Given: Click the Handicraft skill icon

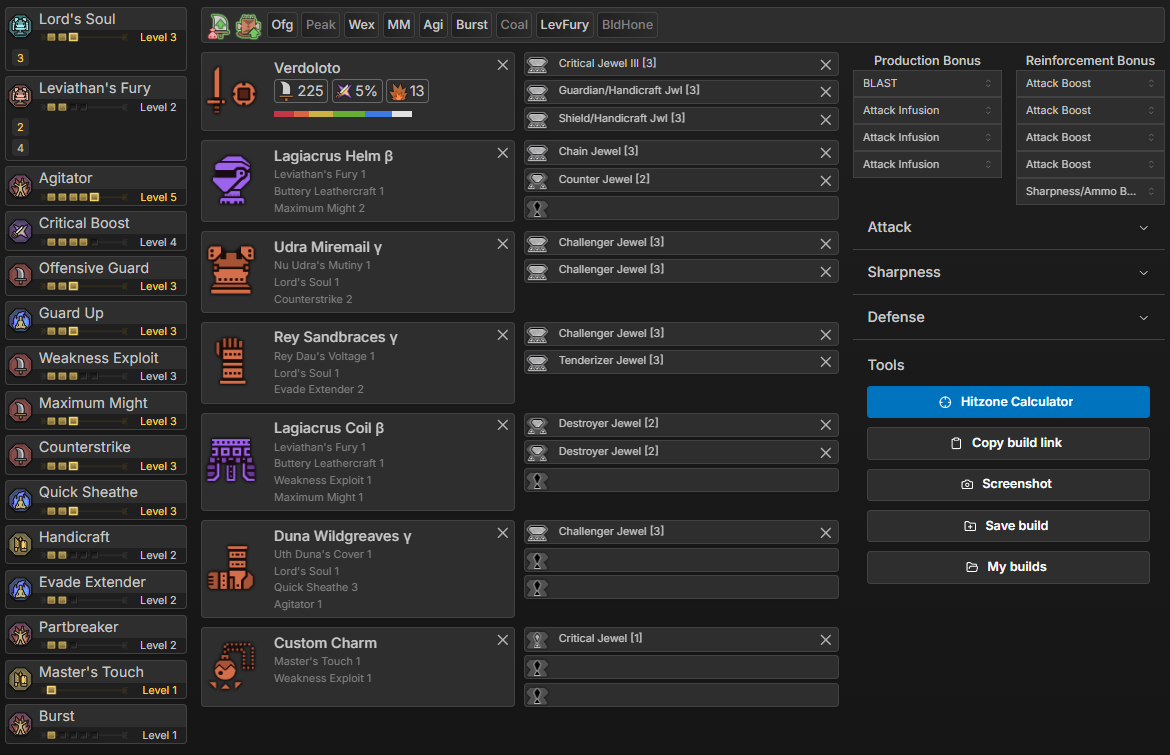Looking at the screenshot, I should (20, 544).
